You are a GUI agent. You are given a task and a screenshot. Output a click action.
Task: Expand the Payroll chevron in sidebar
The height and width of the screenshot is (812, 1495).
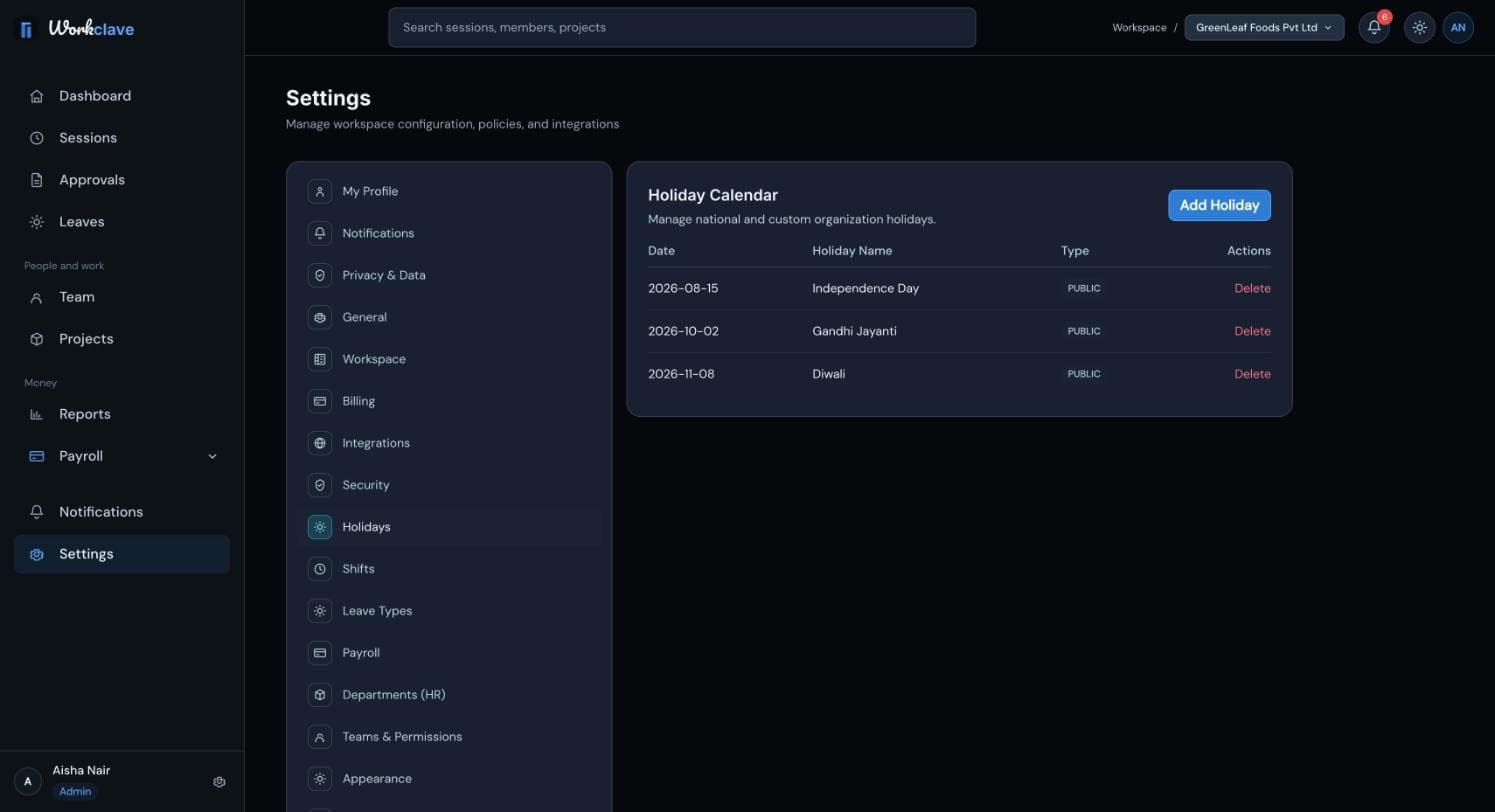pyautogui.click(x=212, y=456)
